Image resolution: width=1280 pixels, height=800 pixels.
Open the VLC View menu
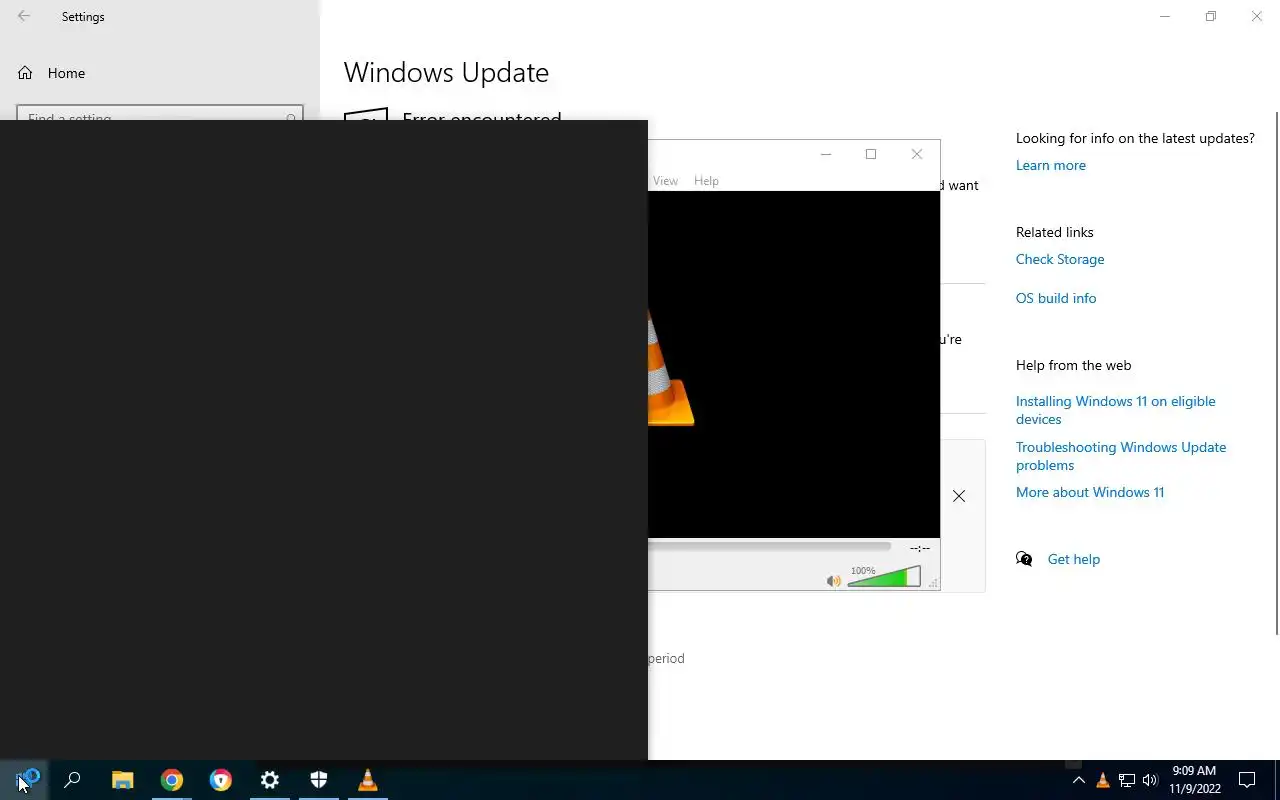coord(665,181)
